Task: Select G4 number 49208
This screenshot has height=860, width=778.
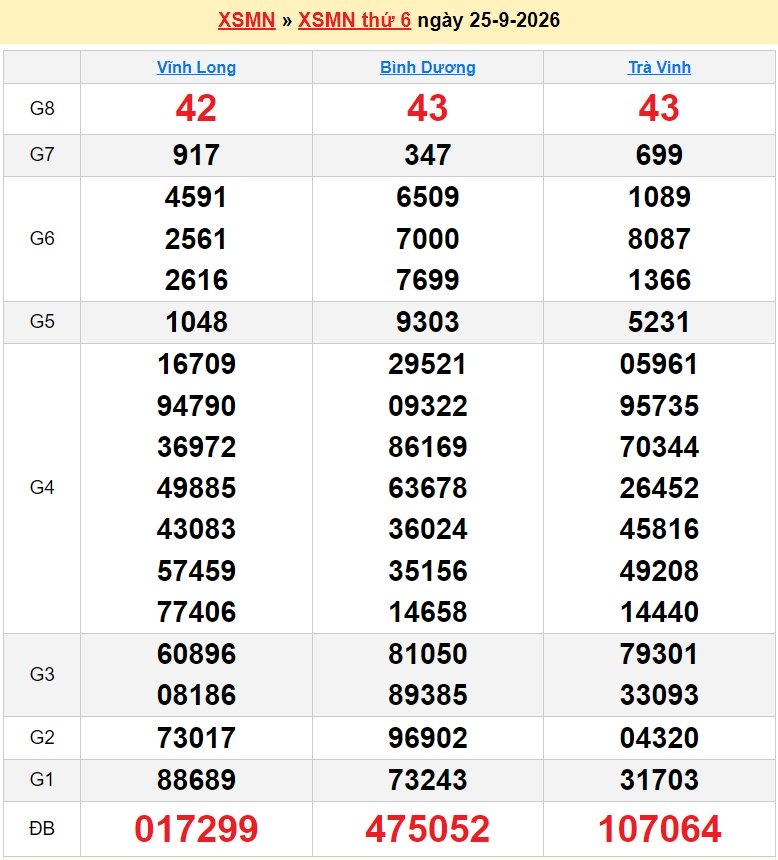Action: pyautogui.click(x=659, y=571)
